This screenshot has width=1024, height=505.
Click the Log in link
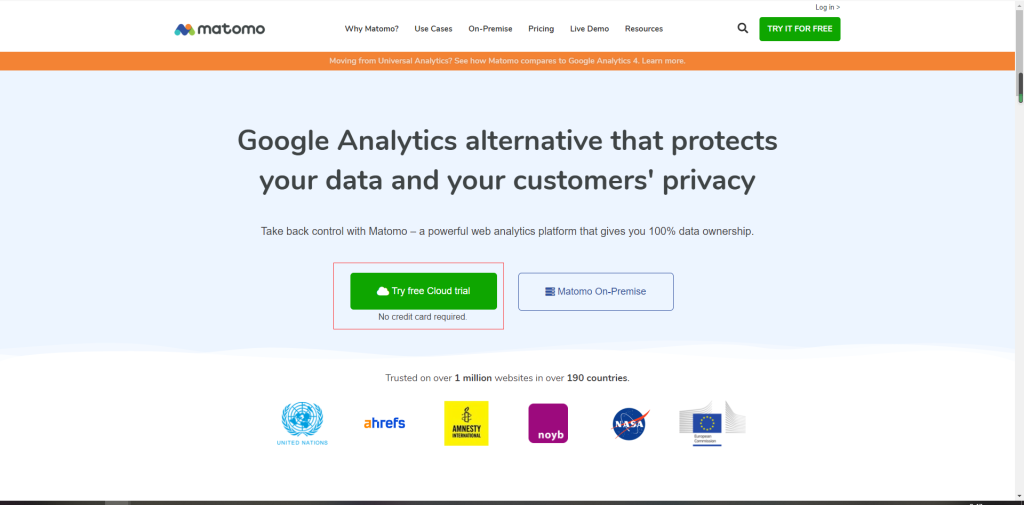(827, 7)
